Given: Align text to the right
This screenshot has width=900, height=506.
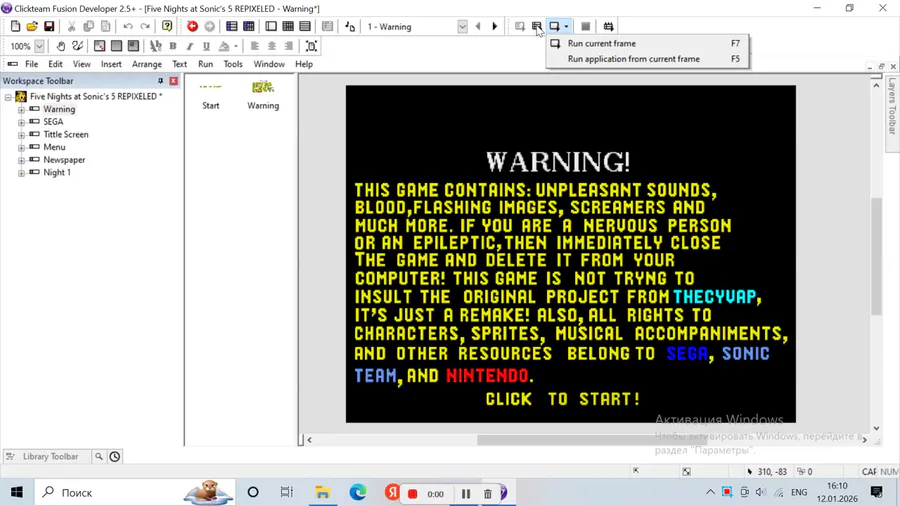Looking at the screenshot, I should pyautogui.click(x=288, y=46).
